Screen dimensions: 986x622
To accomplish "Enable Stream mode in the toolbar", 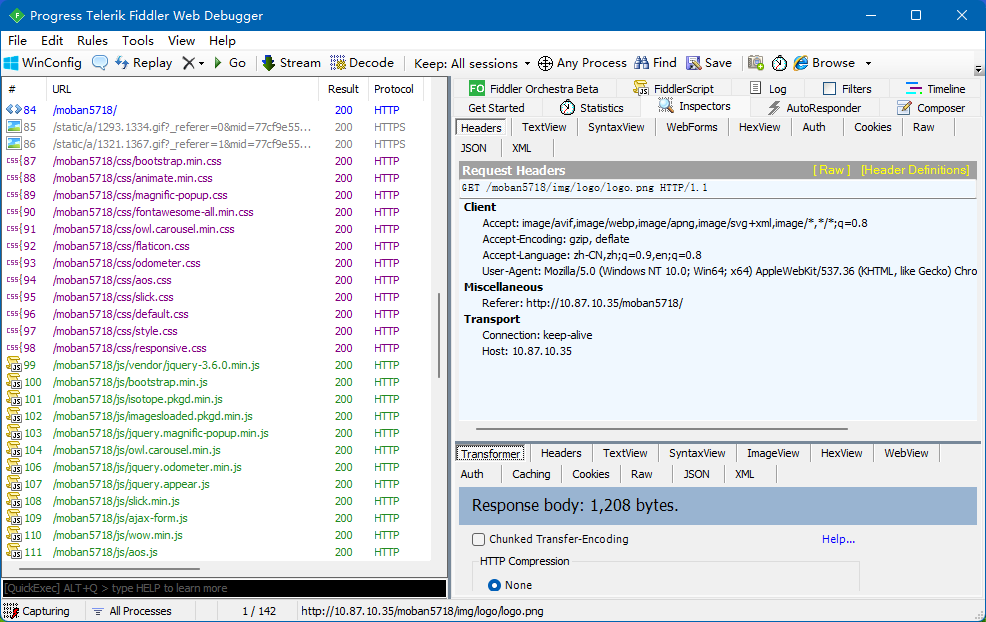I will click(x=291, y=63).
